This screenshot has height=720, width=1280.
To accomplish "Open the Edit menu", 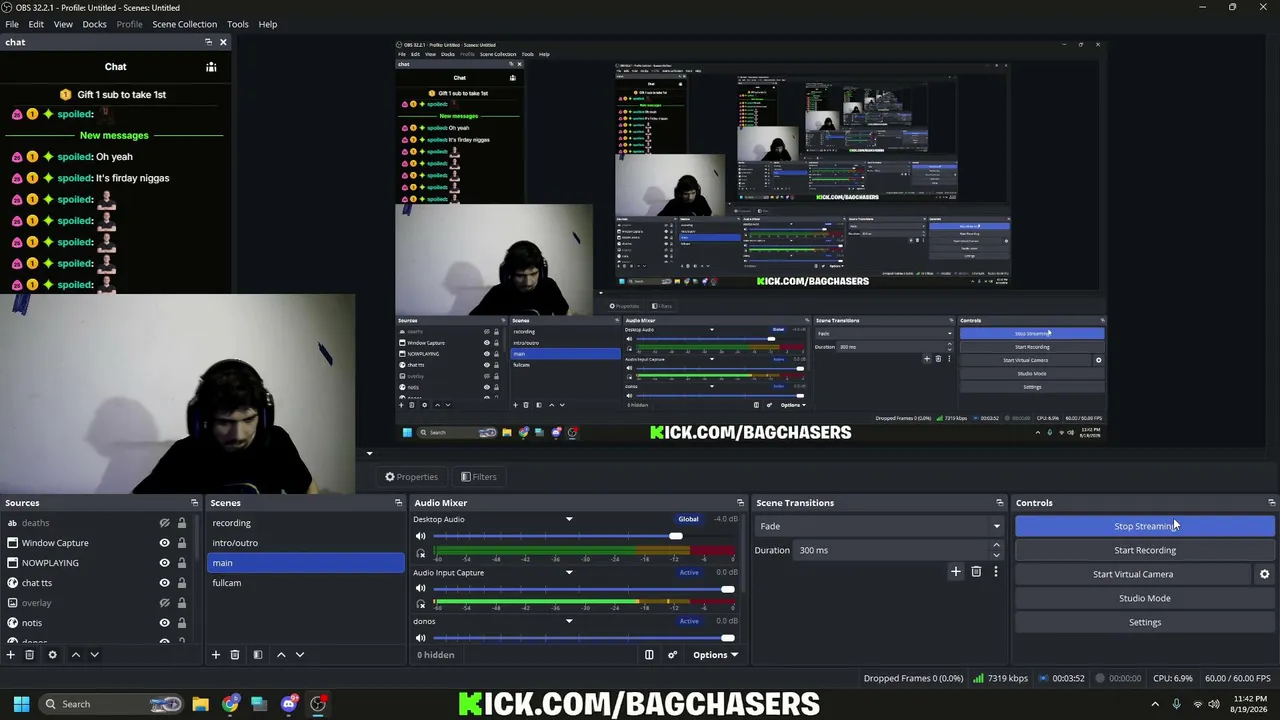I will click(x=36, y=24).
